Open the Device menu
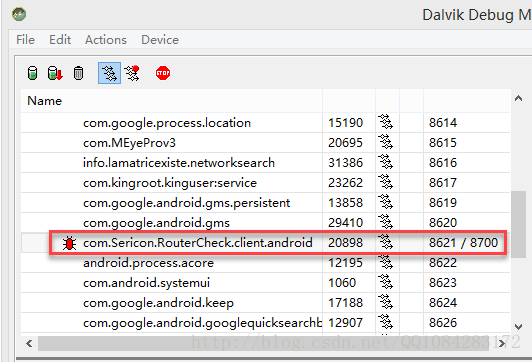Screen dimensions: 532x362 coord(160,40)
